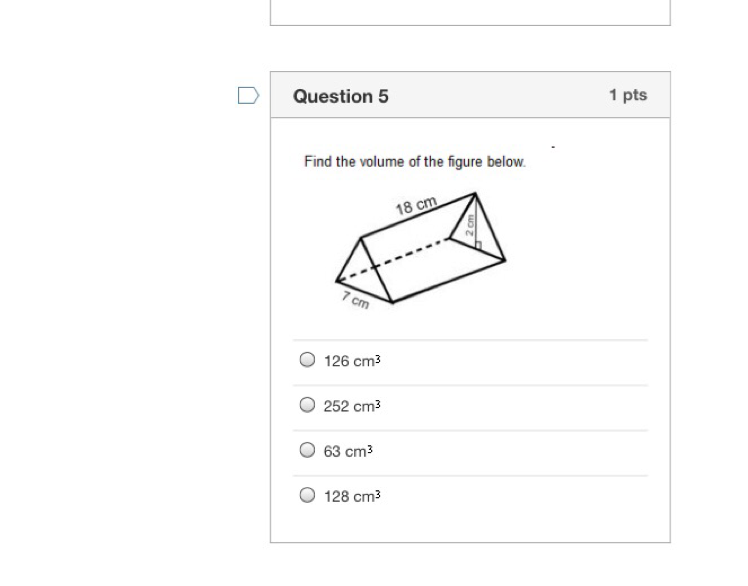
Task: Choose the 252 cm³ radio option
Action: coord(307,405)
